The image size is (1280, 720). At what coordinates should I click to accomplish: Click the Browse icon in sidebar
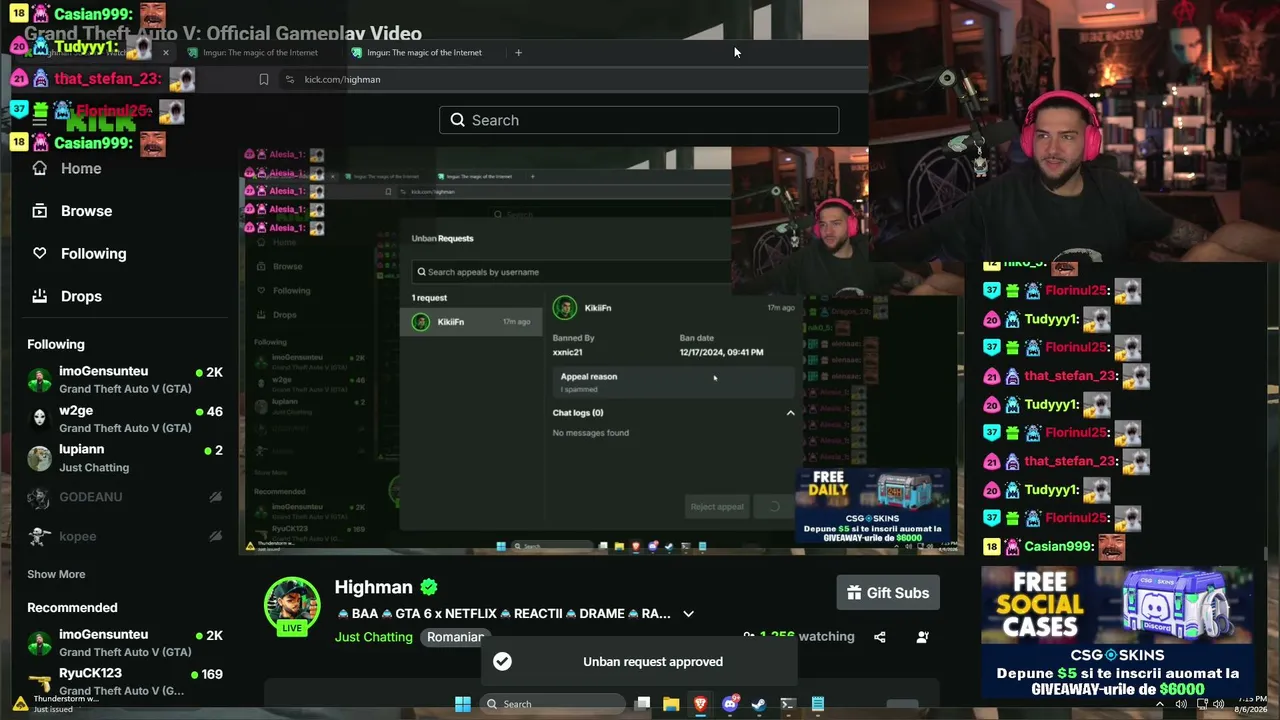[x=40, y=211]
